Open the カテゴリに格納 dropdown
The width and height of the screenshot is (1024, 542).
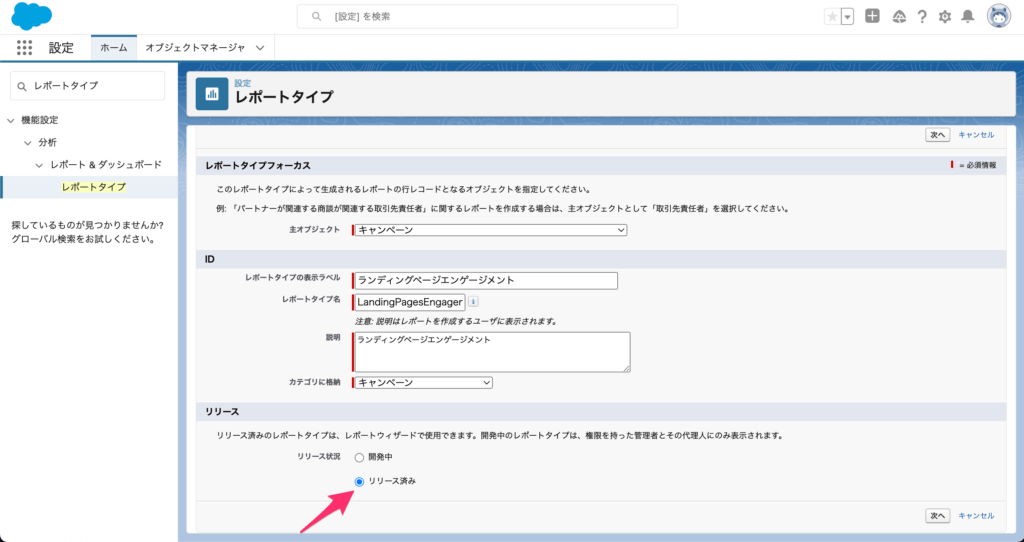pos(423,382)
